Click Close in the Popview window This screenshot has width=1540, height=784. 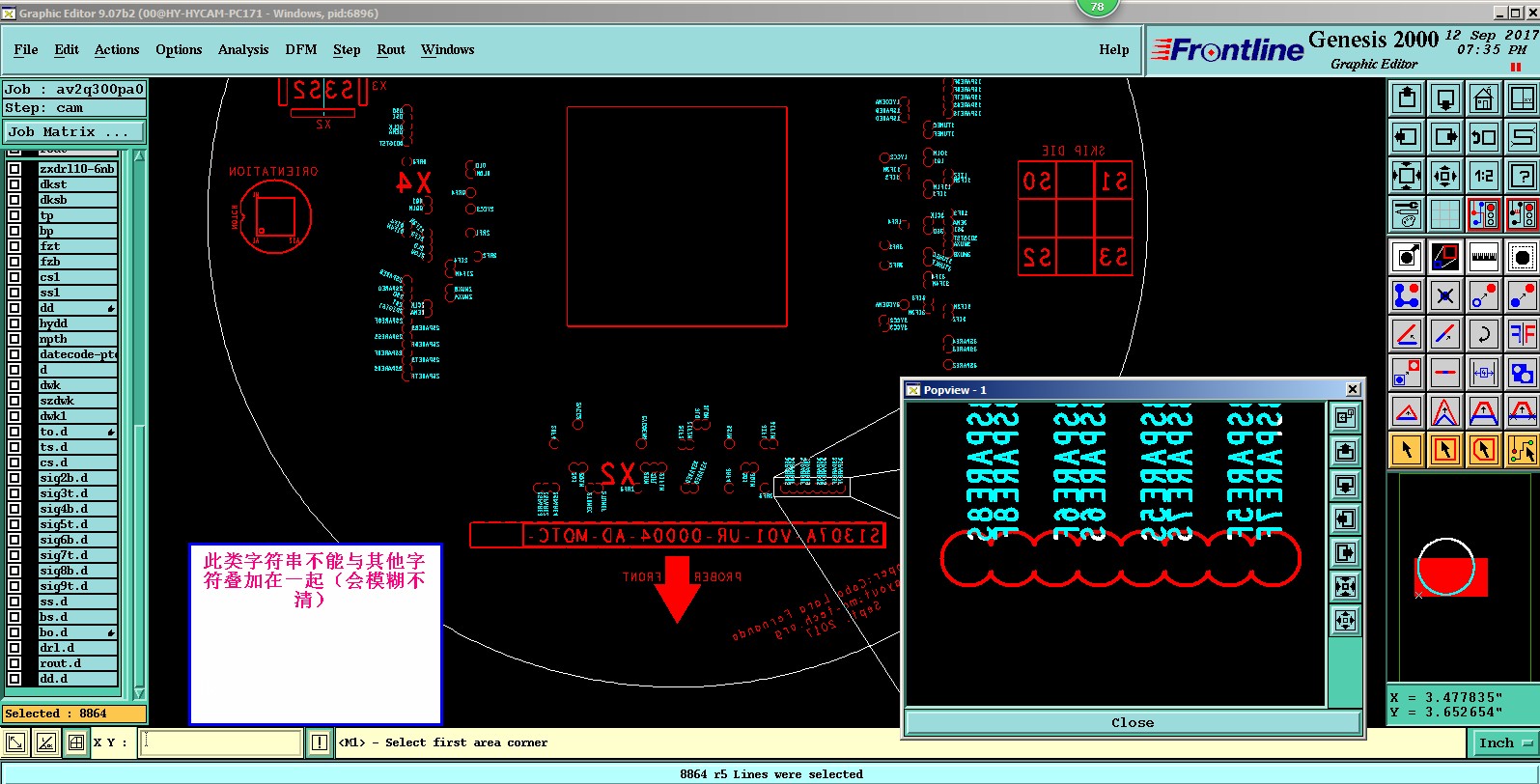(1133, 722)
